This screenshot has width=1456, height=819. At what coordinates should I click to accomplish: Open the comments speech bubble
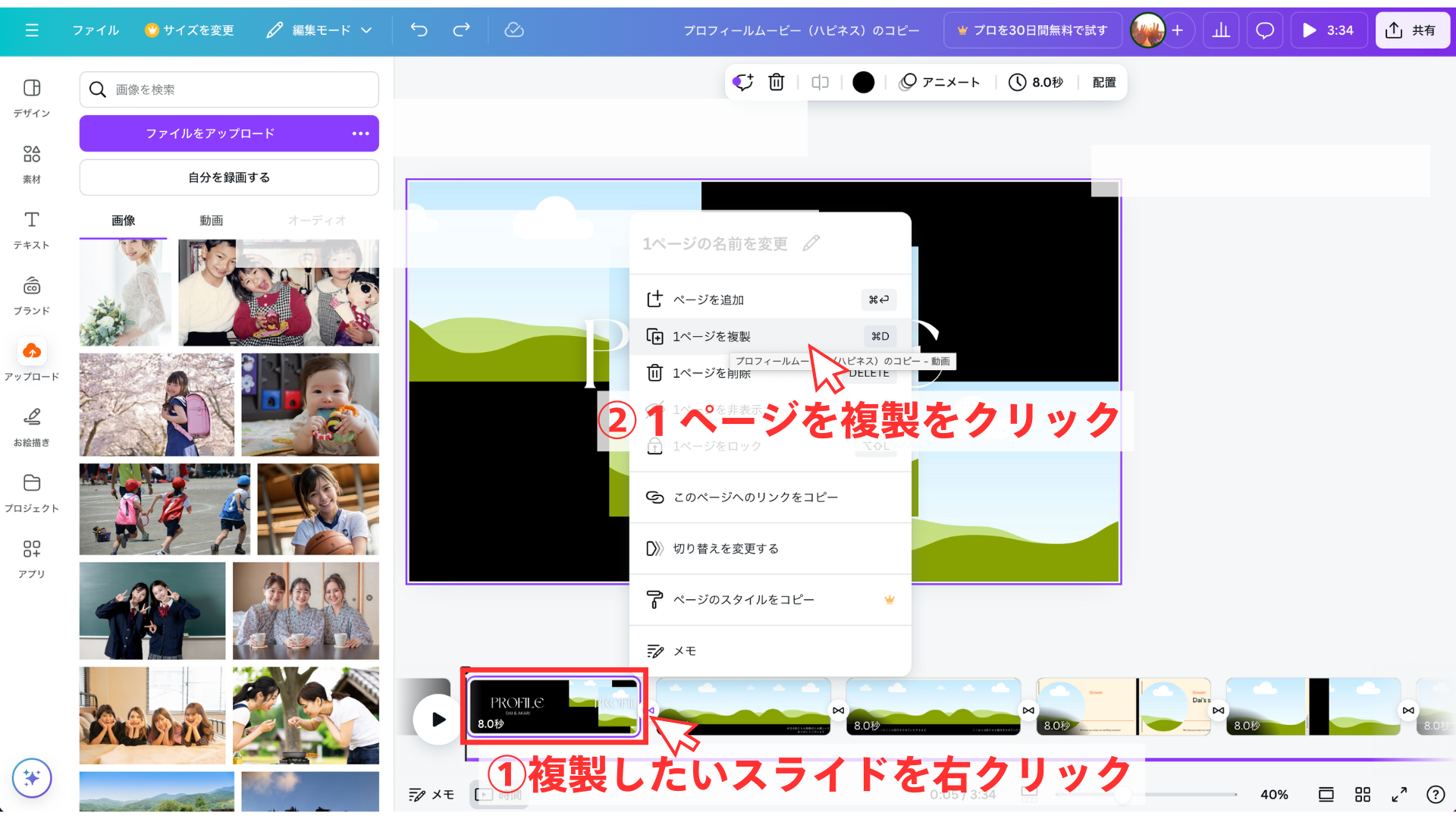pyautogui.click(x=1265, y=30)
